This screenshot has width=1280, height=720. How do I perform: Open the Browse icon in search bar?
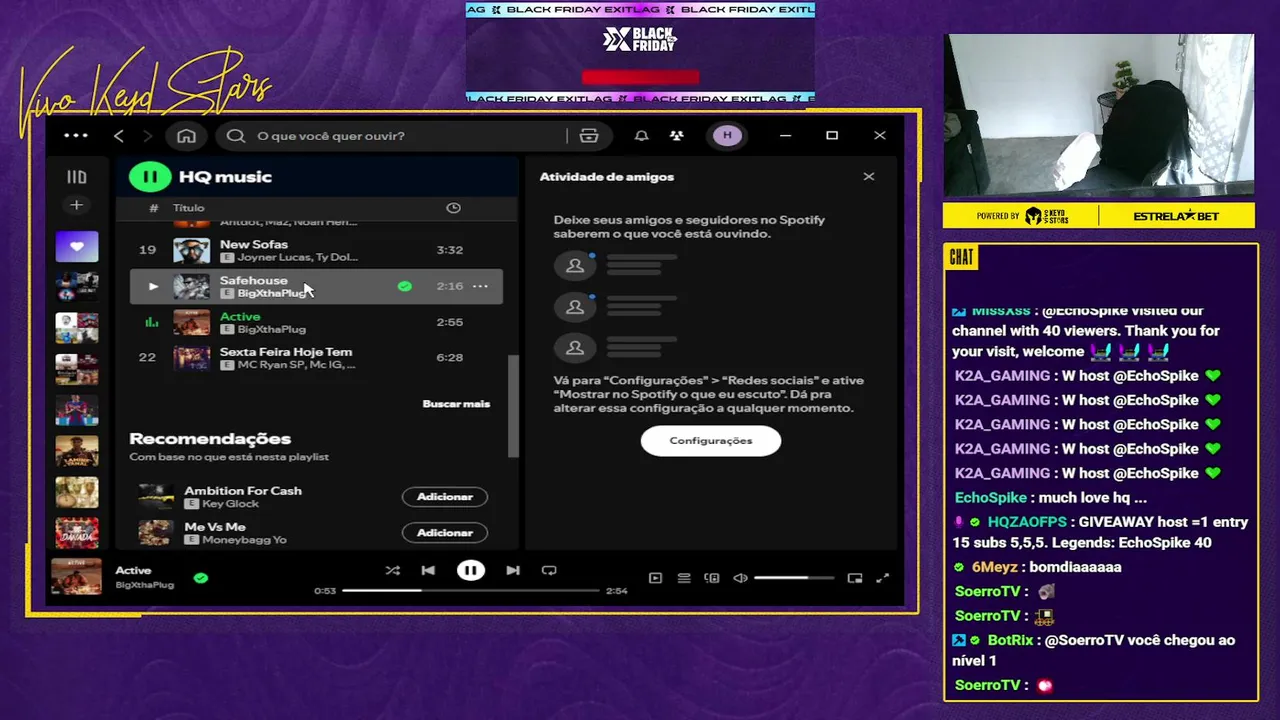pos(589,136)
